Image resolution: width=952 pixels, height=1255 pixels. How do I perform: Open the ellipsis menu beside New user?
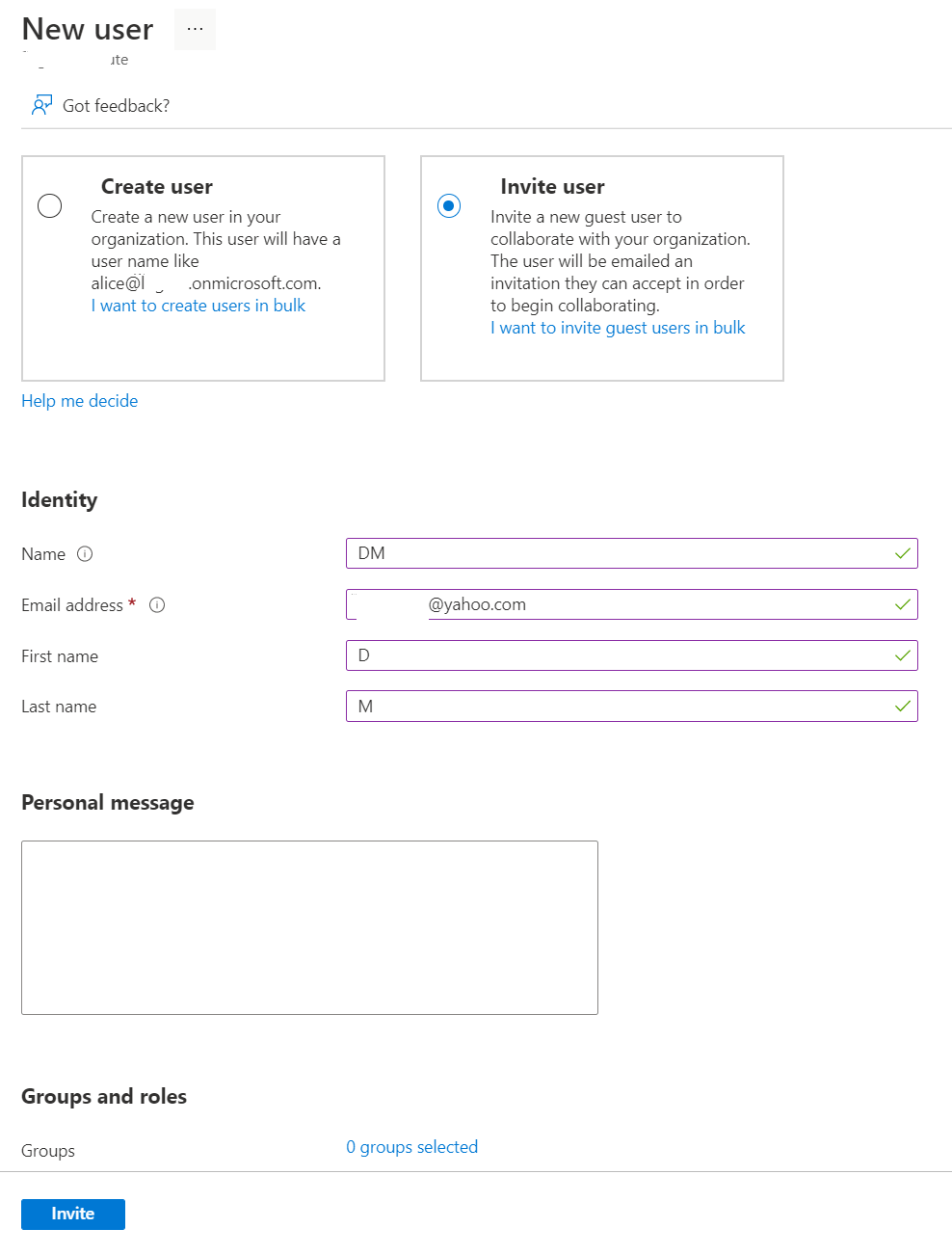(195, 29)
